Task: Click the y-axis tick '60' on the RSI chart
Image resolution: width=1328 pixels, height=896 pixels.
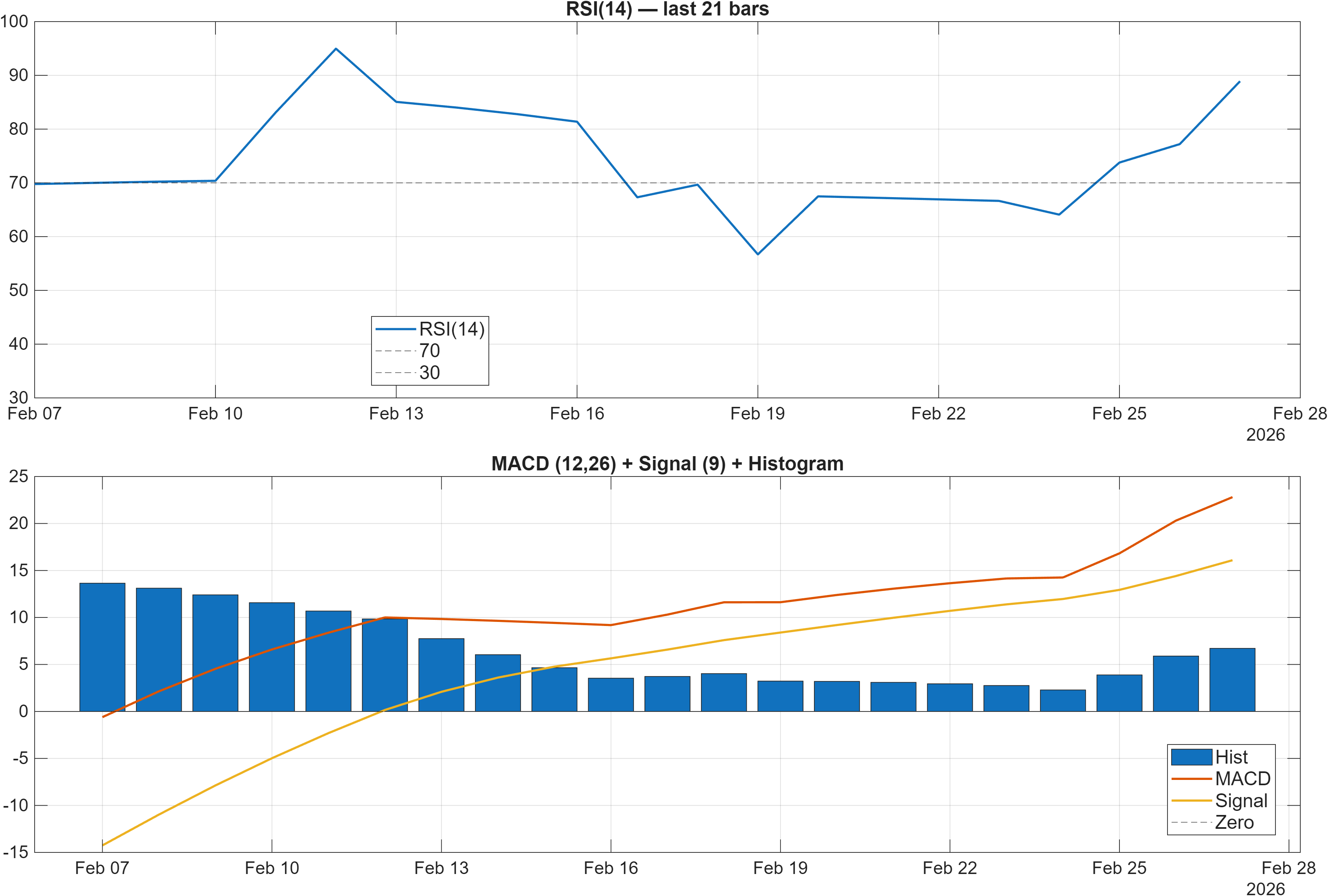Action: pyautogui.click(x=18, y=237)
